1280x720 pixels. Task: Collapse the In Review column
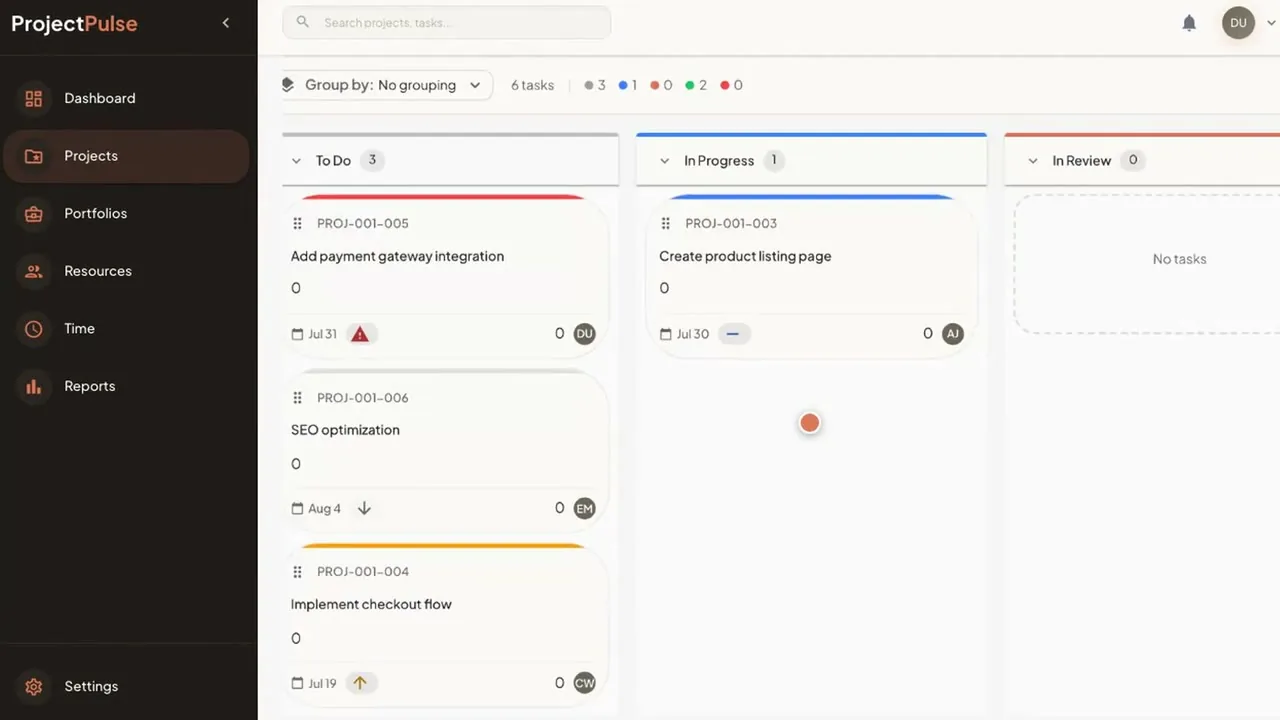(x=1033, y=161)
